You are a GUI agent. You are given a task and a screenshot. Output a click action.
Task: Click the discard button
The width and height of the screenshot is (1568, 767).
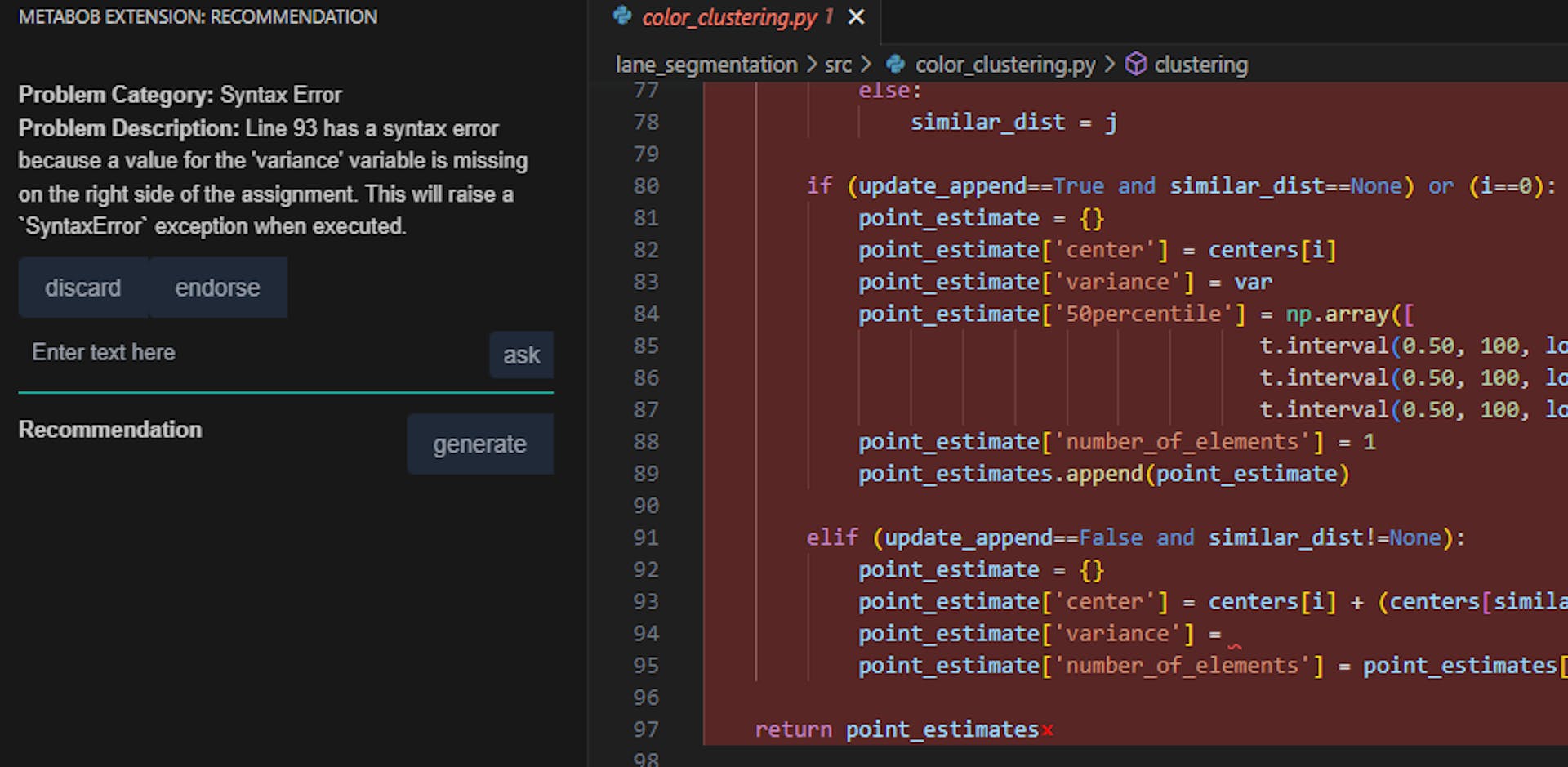pos(83,288)
